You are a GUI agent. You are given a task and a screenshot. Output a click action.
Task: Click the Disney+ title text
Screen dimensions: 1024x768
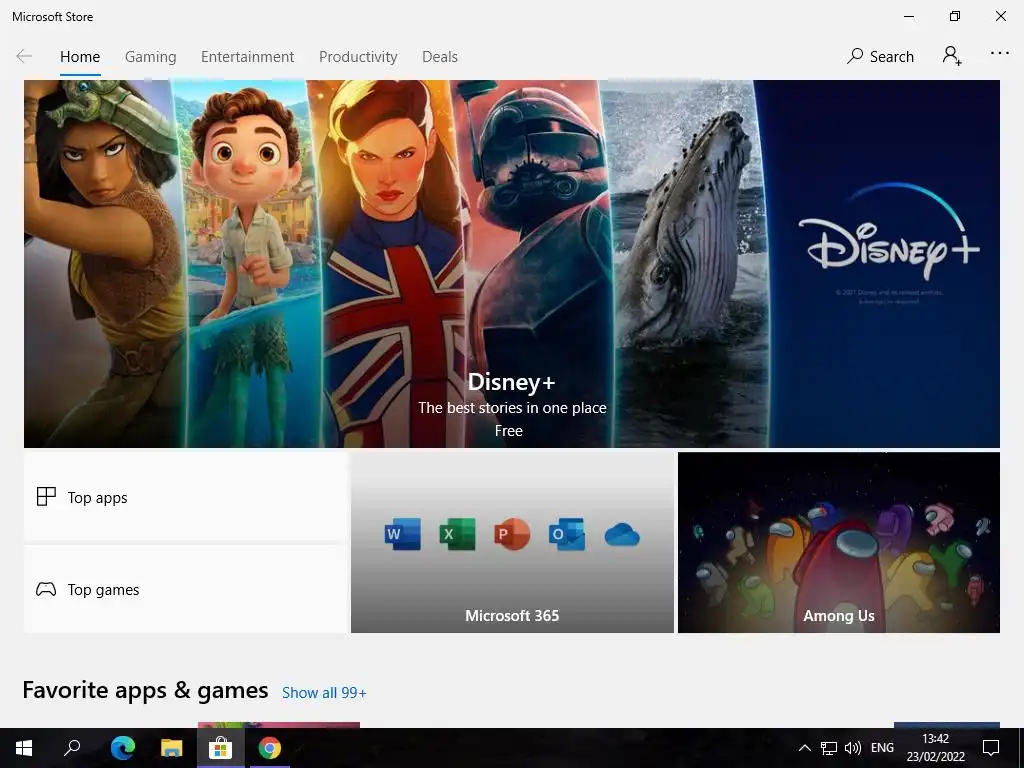[511, 381]
